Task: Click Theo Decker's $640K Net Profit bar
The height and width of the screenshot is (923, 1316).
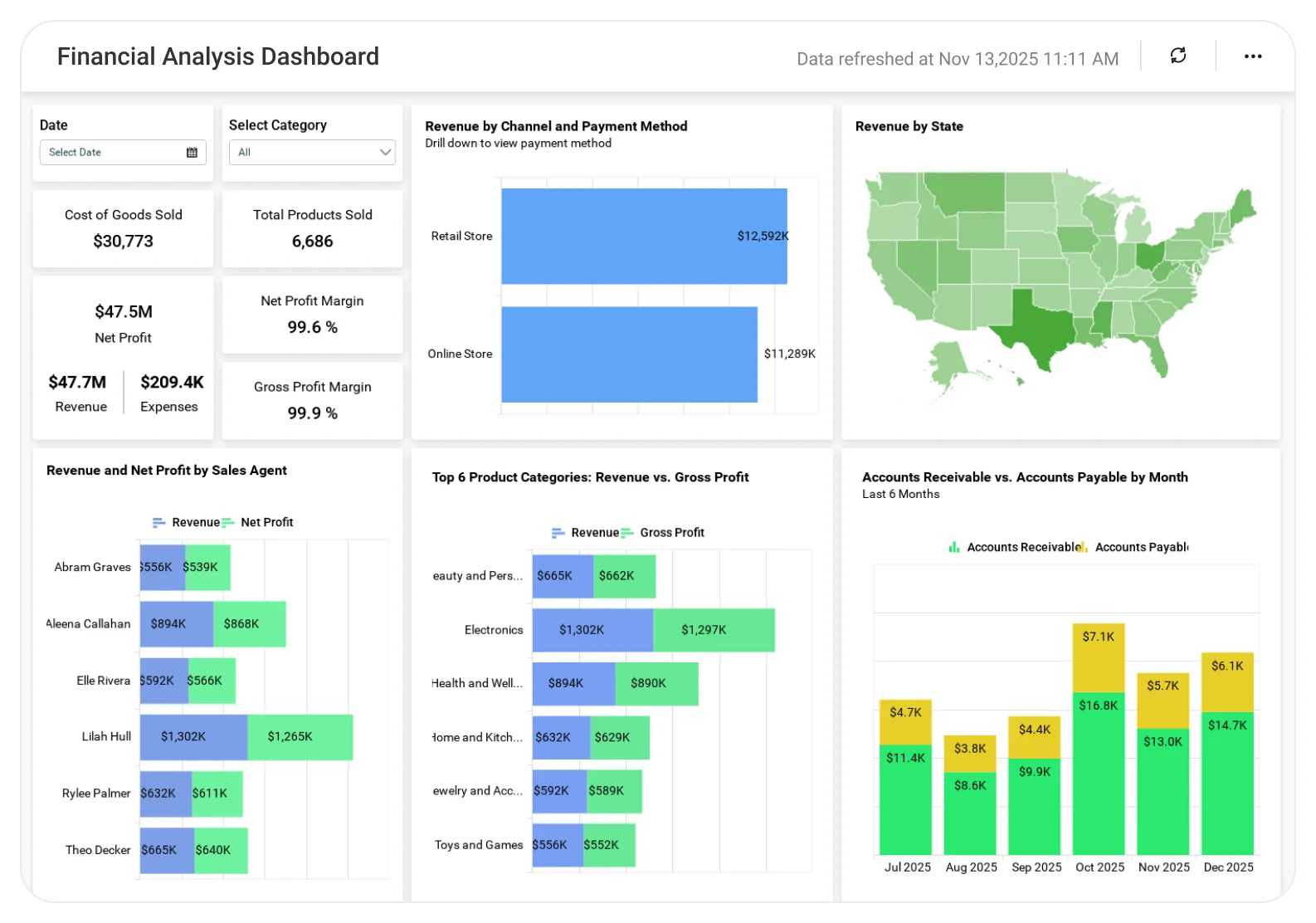Action: pyautogui.click(x=221, y=851)
